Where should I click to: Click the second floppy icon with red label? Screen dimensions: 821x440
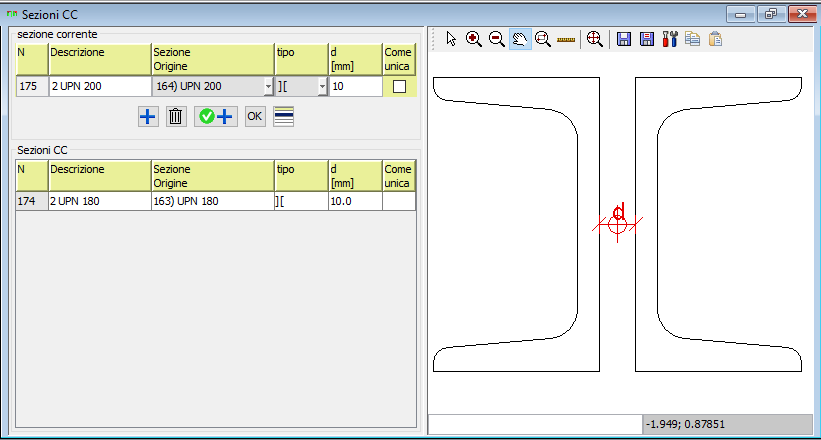(647, 39)
